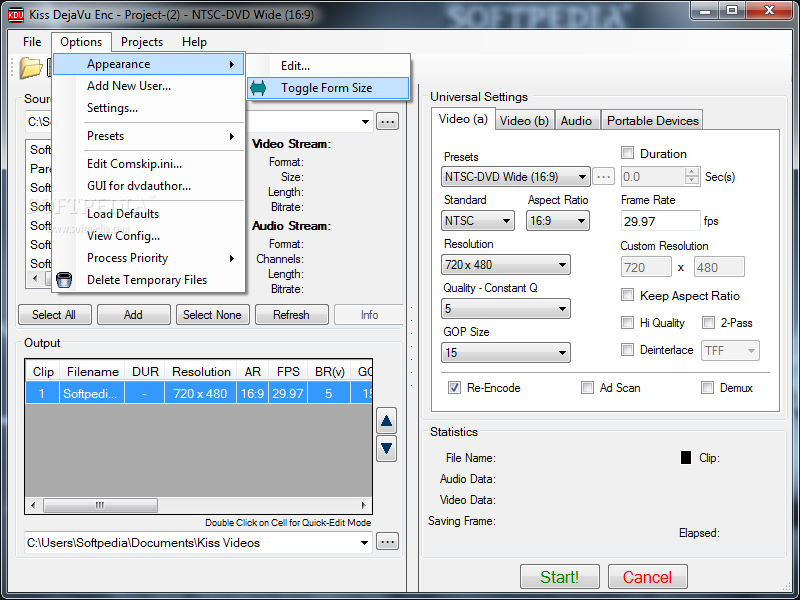Select the Softpedi... filename cell

point(92,393)
